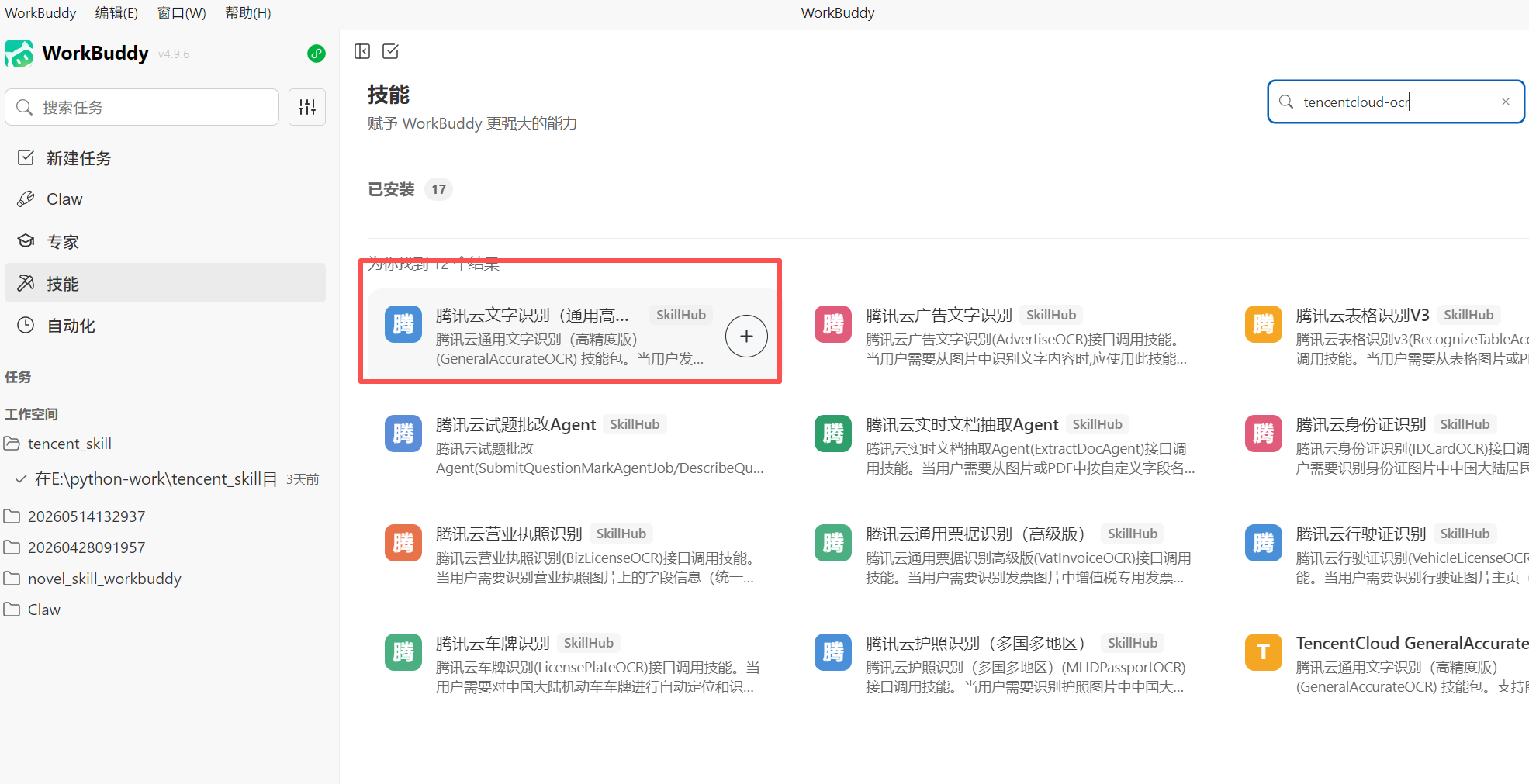Click the green link status icon
Viewport: 1529px width, 784px height.
(x=316, y=54)
